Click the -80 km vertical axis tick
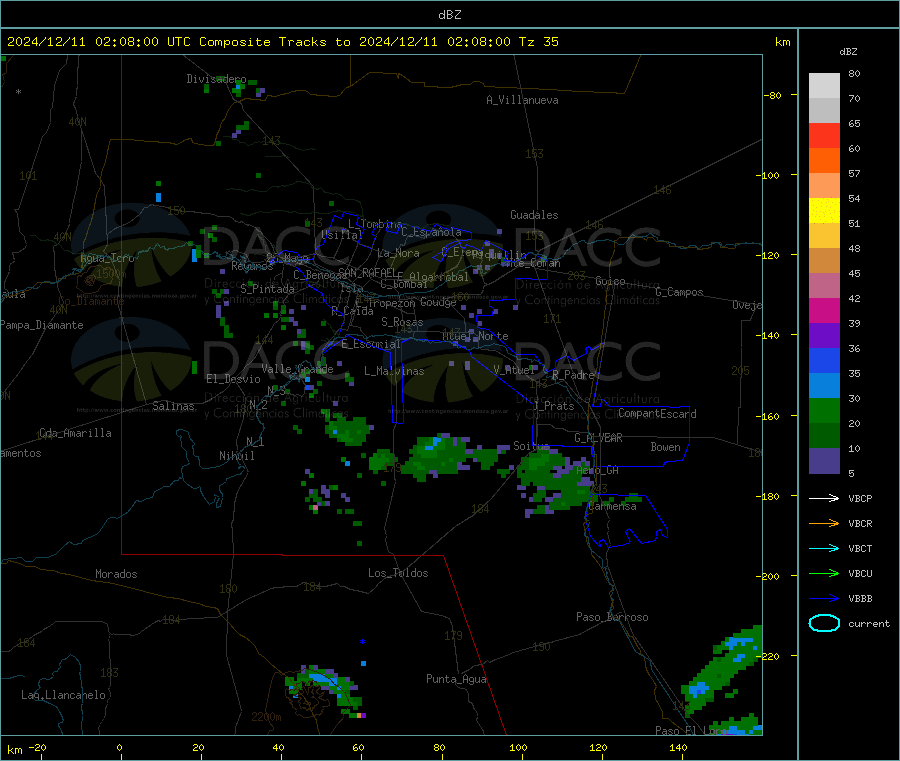Screen dimensions: 900x761 pyautogui.click(x=773, y=95)
